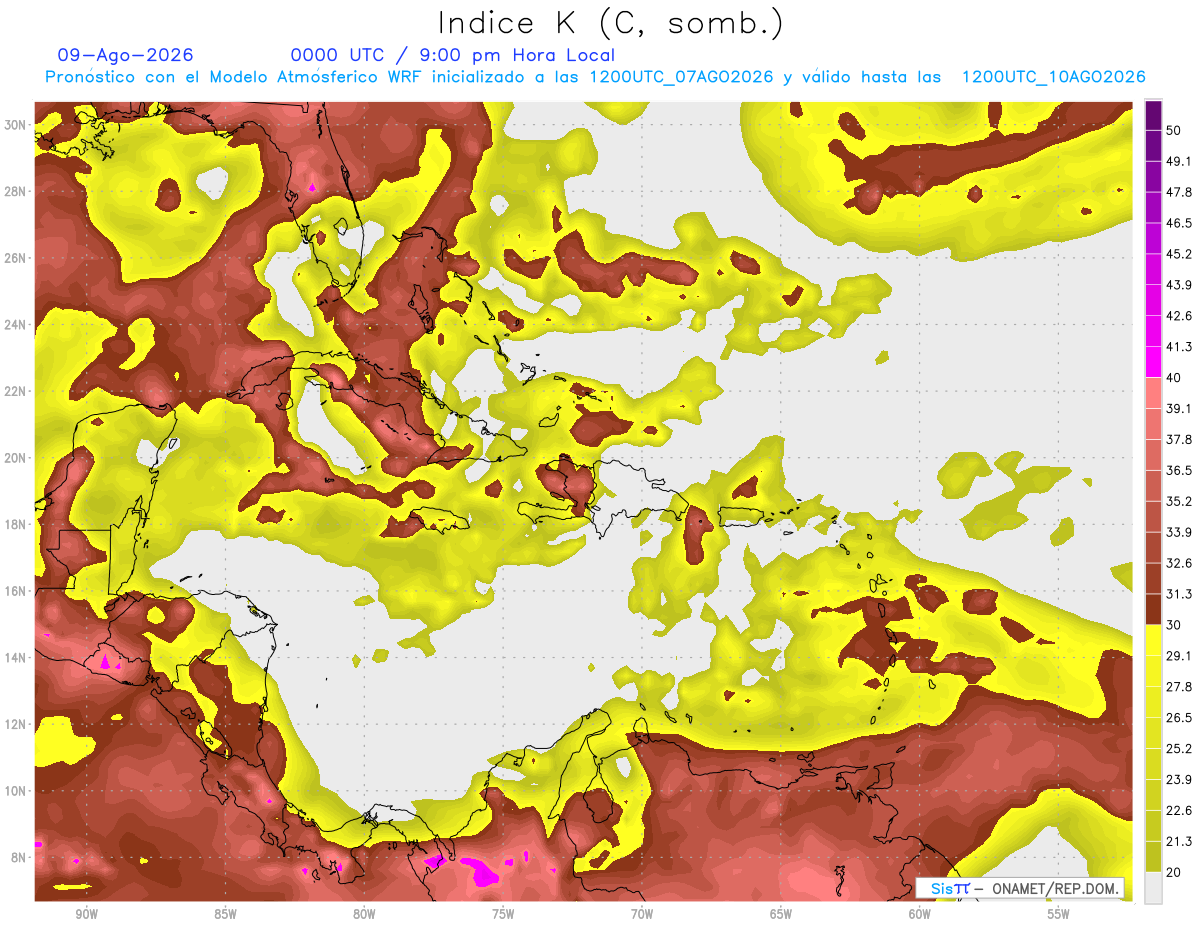Click the colorbar value '21.3'
Image resolution: width=1200 pixels, height=927 pixels.
tap(1180, 841)
